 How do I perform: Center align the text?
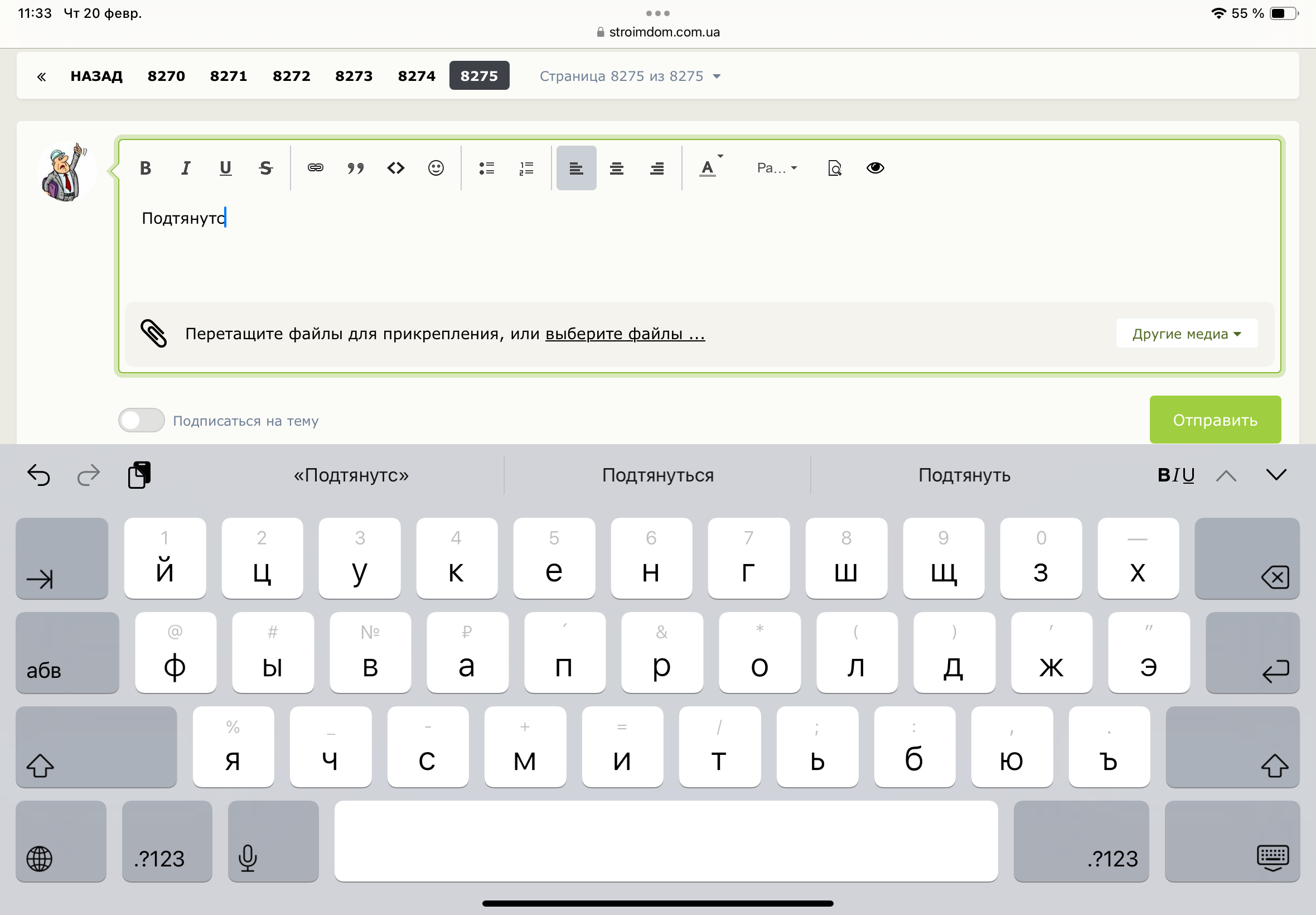click(617, 168)
